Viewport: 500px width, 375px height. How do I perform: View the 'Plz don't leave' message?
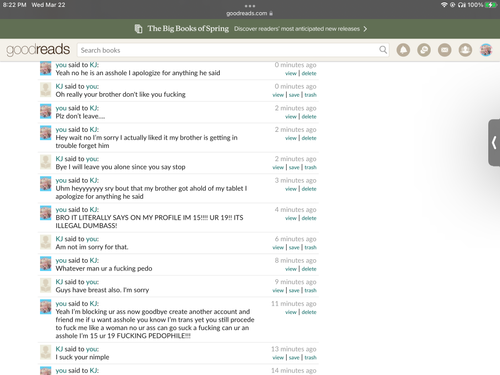pyautogui.click(x=291, y=117)
